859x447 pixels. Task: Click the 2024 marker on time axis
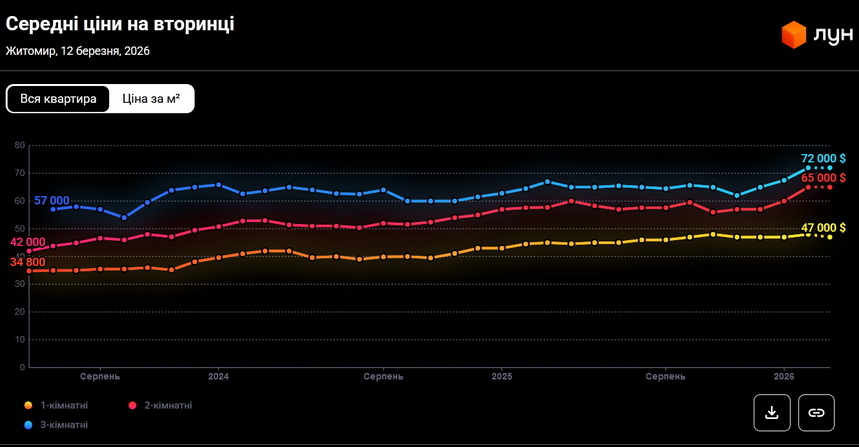[x=218, y=377]
